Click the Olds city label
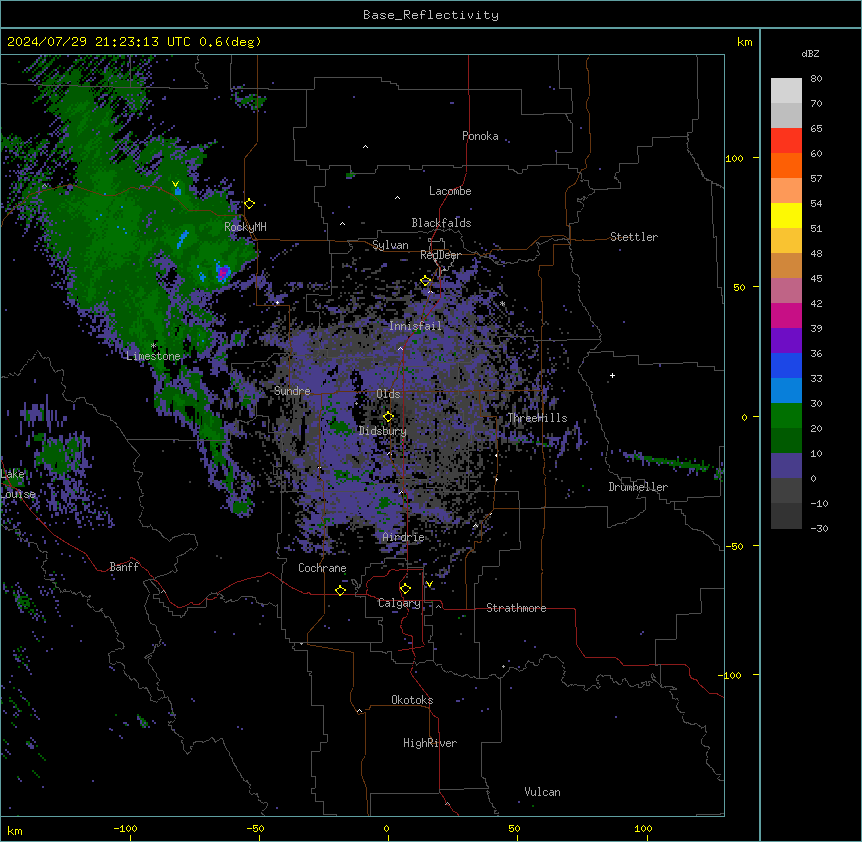 click(388, 394)
